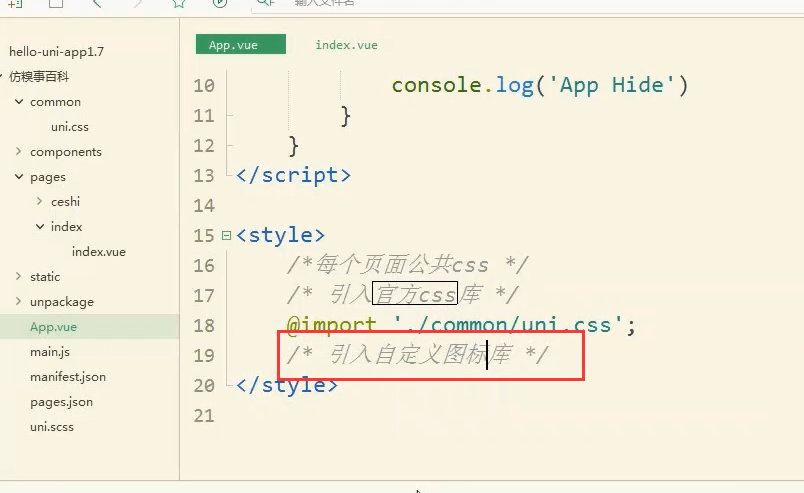This screenshot has height=493, width=804.
Task: Click the </style> closing tag
Action: coord(287,385)
